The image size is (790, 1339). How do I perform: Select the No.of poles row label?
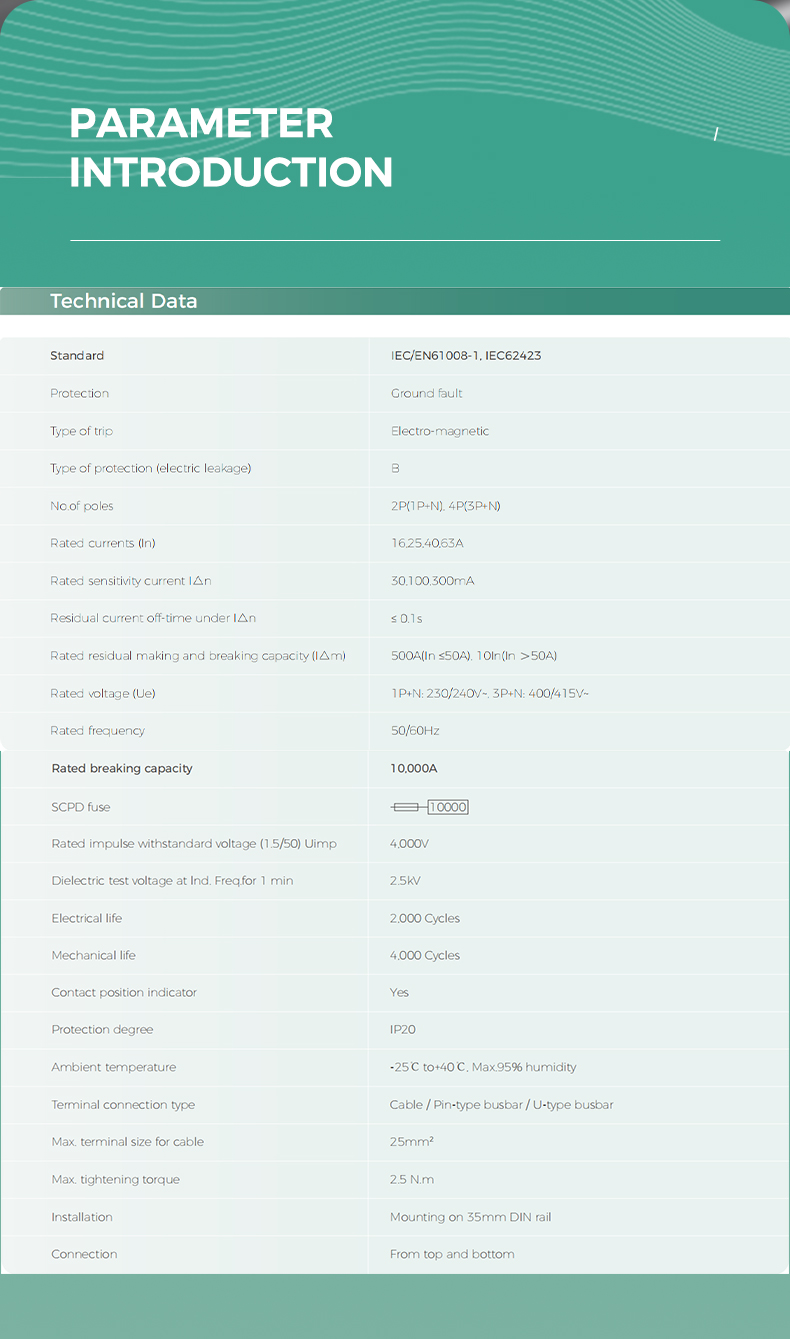pos(82,506)
